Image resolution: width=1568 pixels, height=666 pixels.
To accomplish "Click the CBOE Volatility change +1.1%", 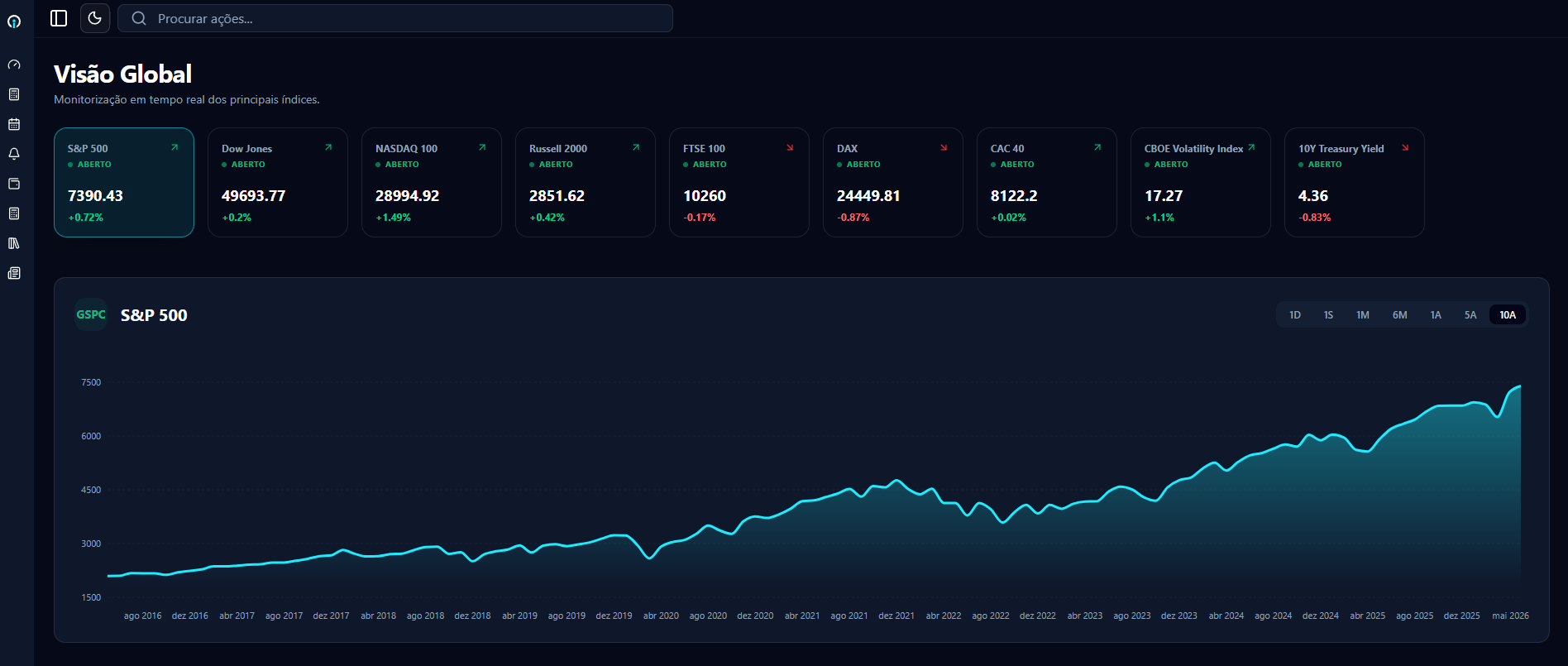I will 1159,218.
